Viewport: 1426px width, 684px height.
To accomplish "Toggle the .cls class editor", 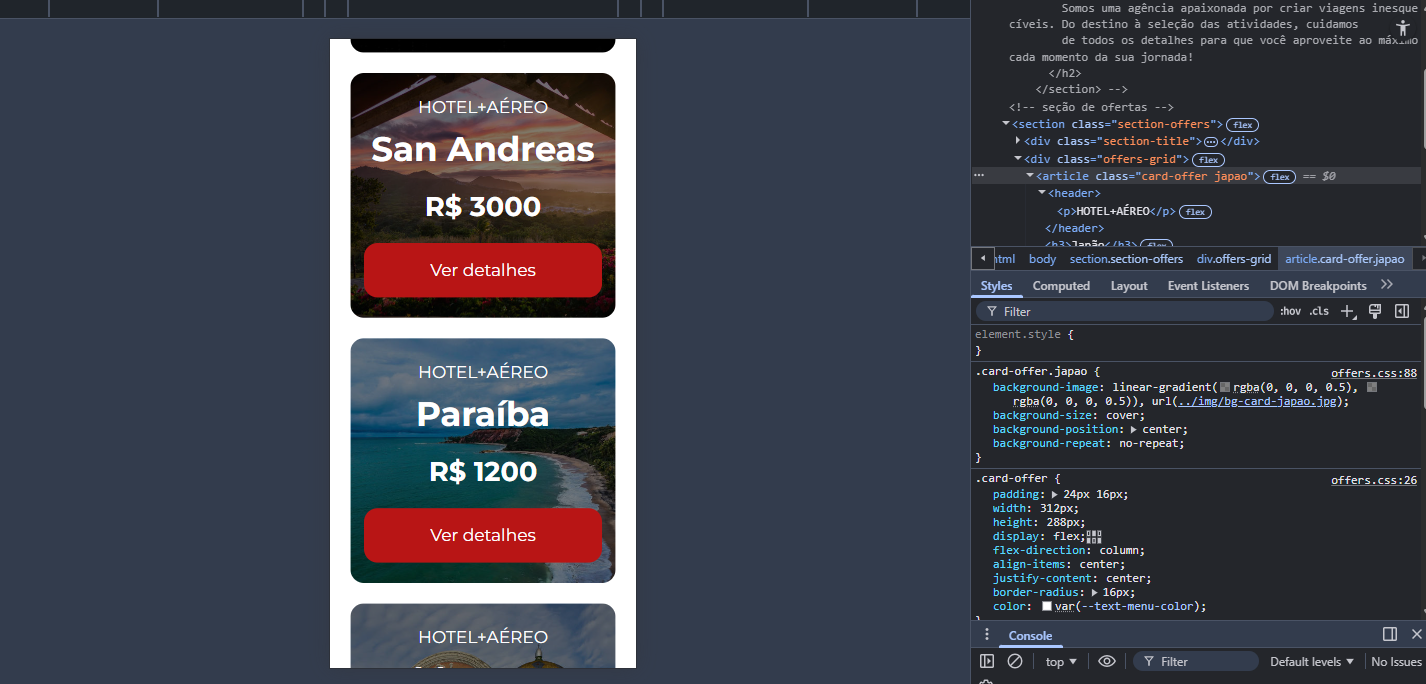I will click(x=1319, y=311).
